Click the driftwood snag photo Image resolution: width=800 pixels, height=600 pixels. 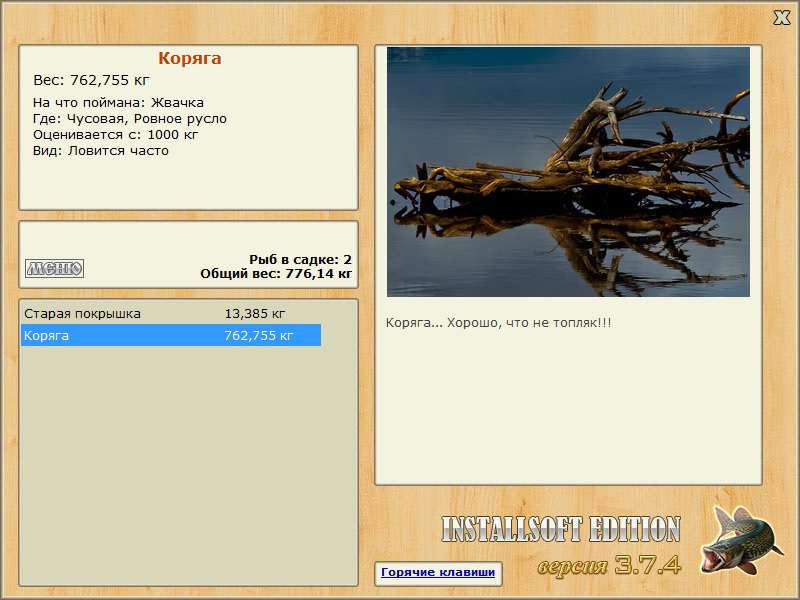click(x=568, y=171)
